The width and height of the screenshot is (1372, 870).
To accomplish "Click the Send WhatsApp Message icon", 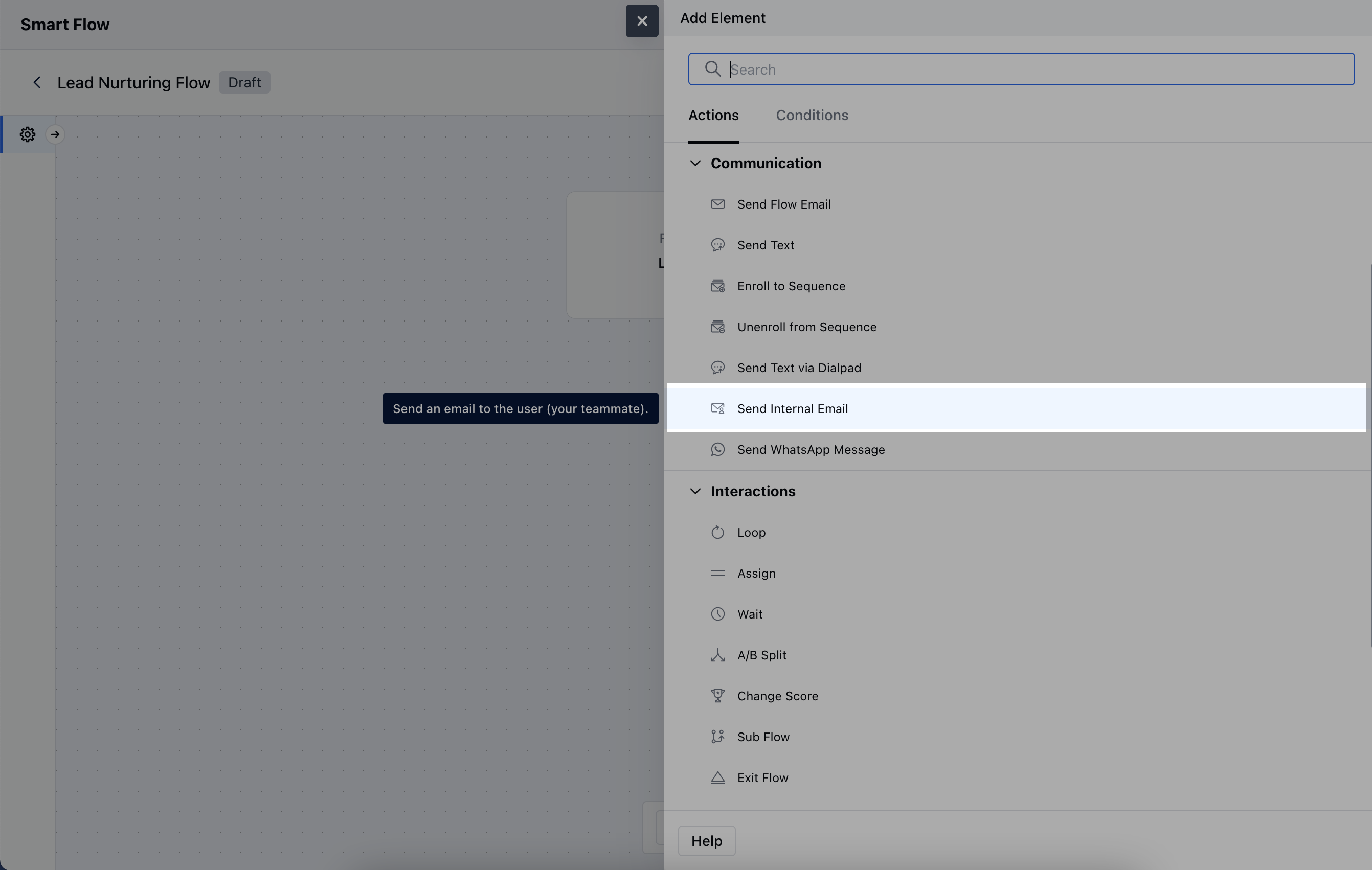I will point(717,449).
